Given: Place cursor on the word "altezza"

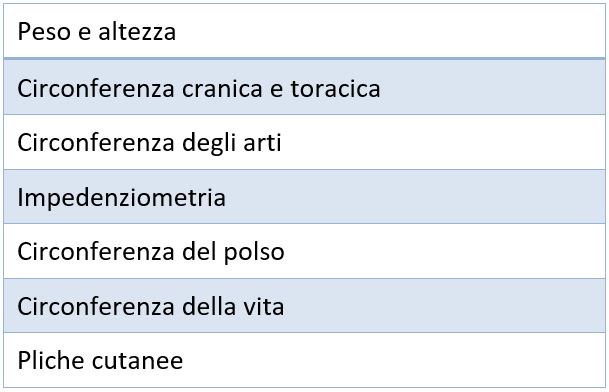Looking at the screenshot, I should click(137, 31).
